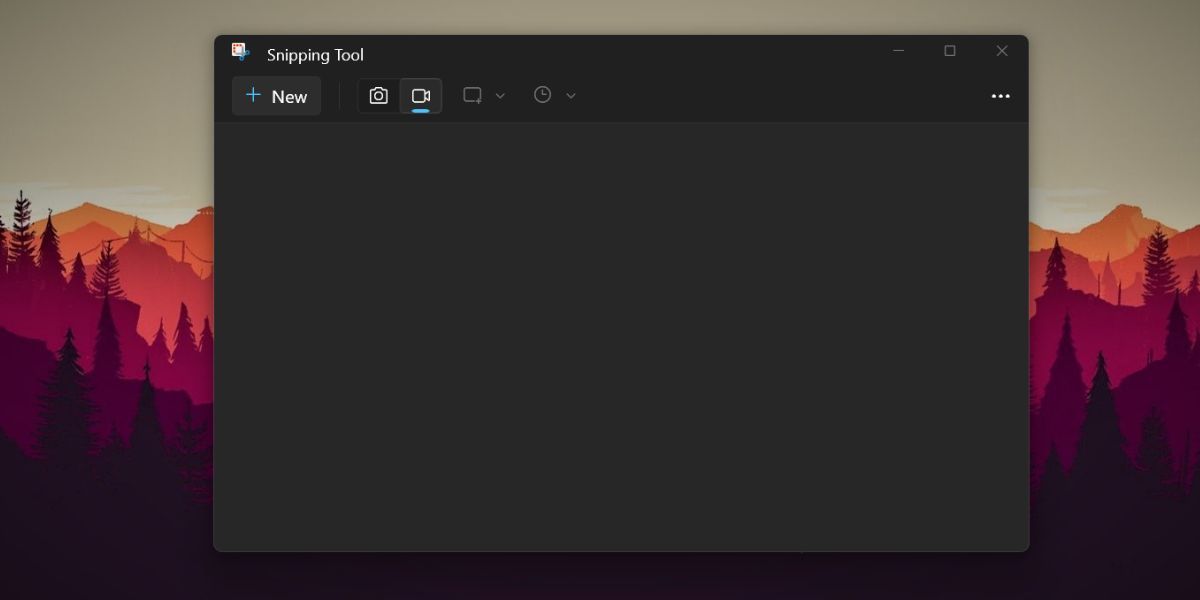Click the rectangle snip shape icon
The image size is (1200, 600).
point(471,94)
